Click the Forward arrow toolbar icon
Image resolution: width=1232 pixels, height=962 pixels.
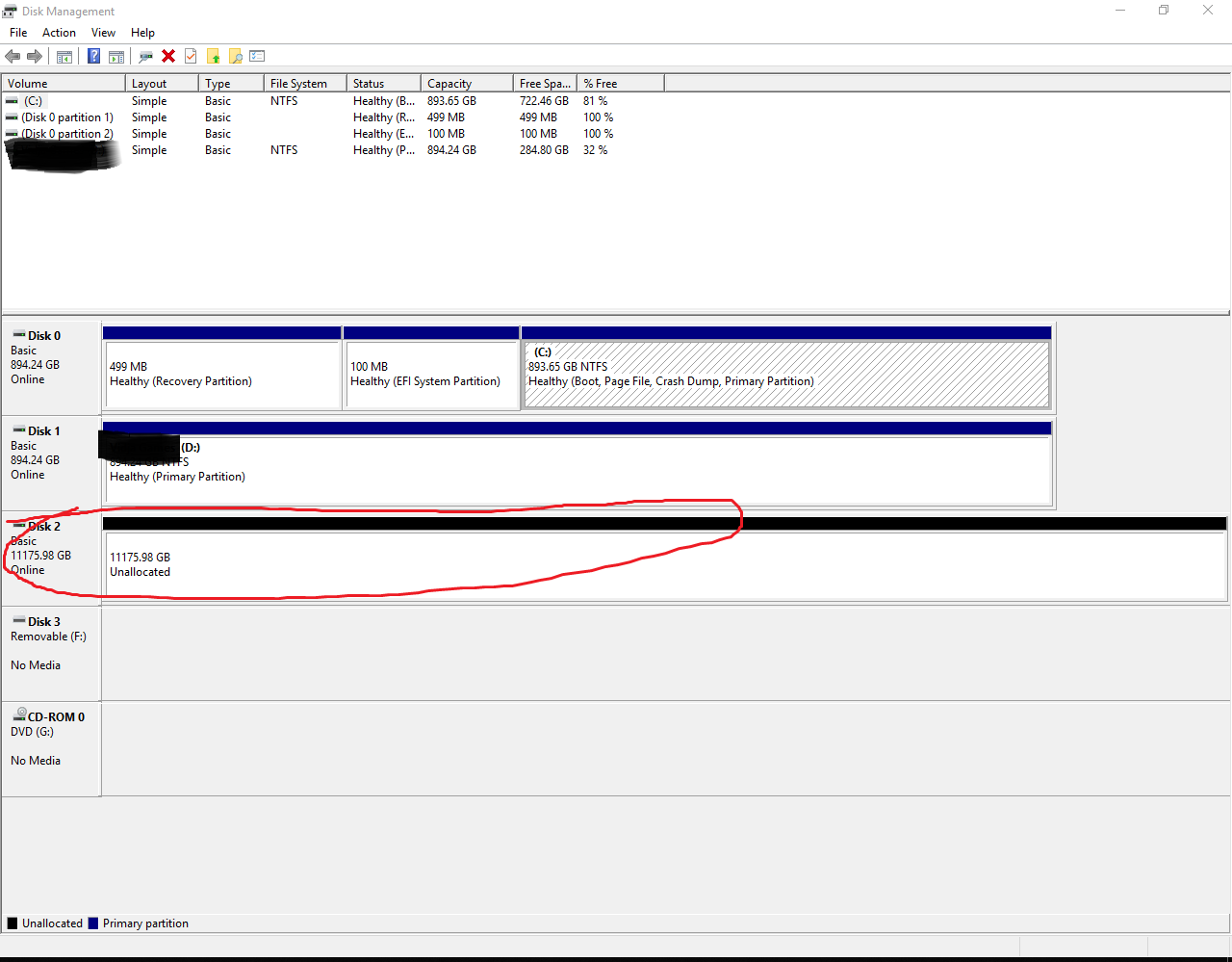click(x=35, y=57)
